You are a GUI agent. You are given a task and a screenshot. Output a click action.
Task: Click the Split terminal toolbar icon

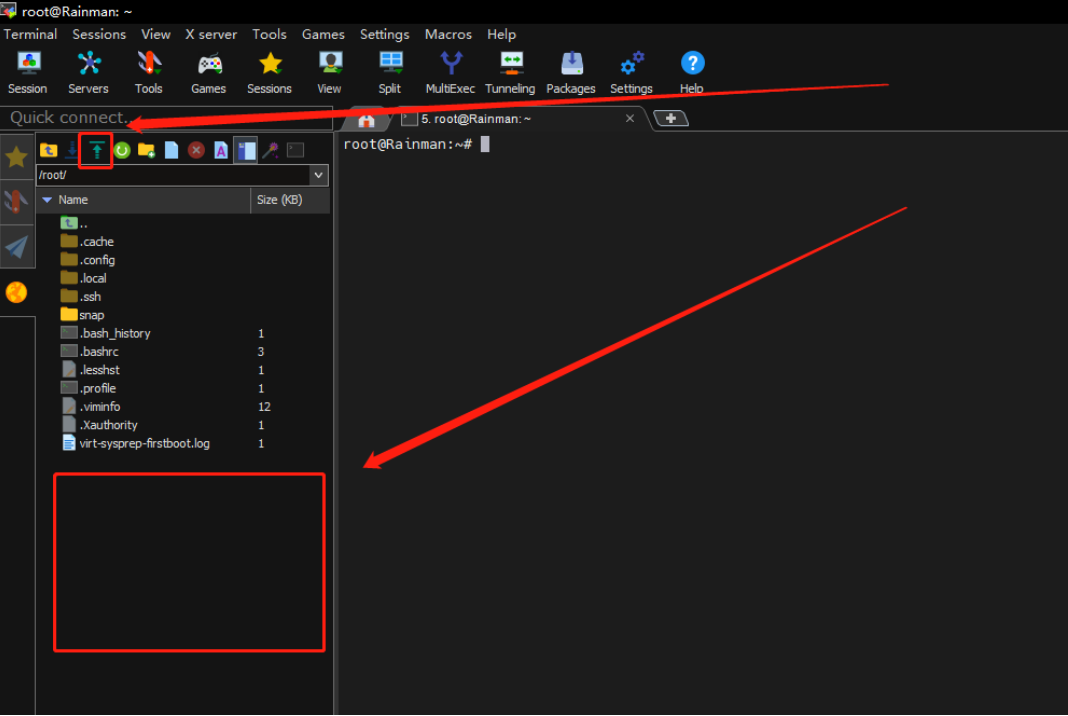(x=390, y=72)
